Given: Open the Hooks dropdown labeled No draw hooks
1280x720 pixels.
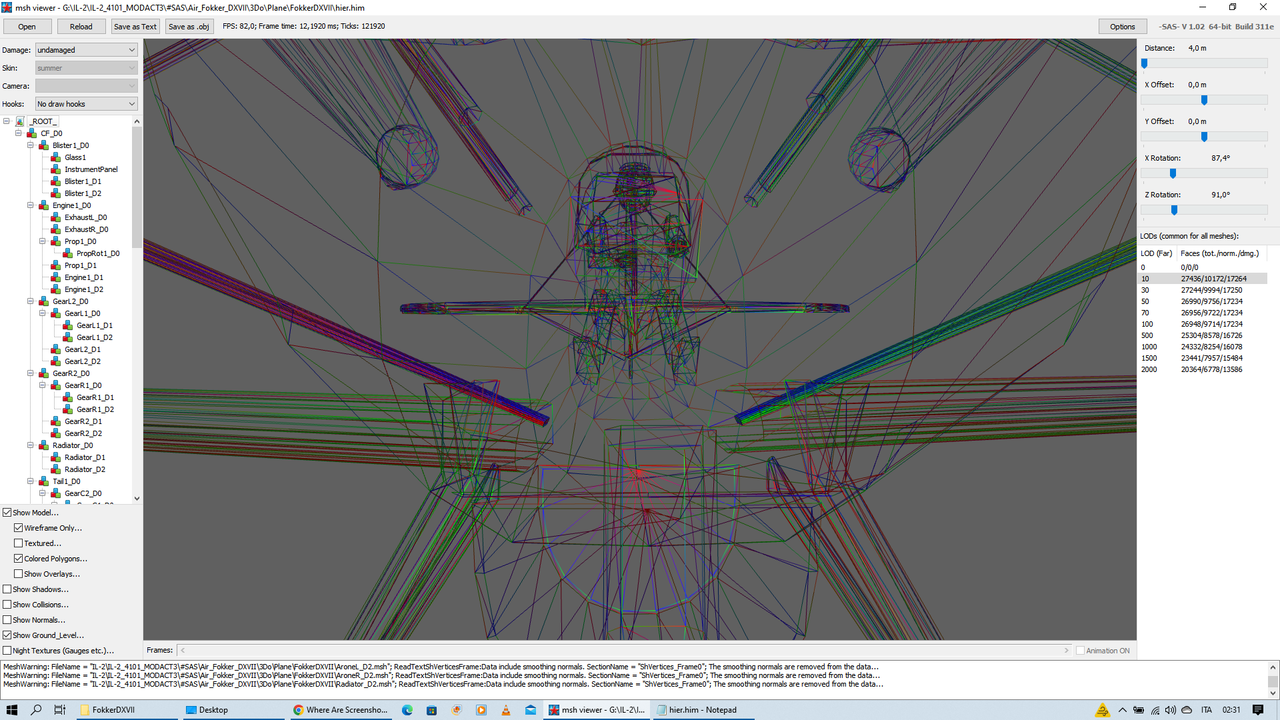Looking at the screenshot, I should 85,103.
